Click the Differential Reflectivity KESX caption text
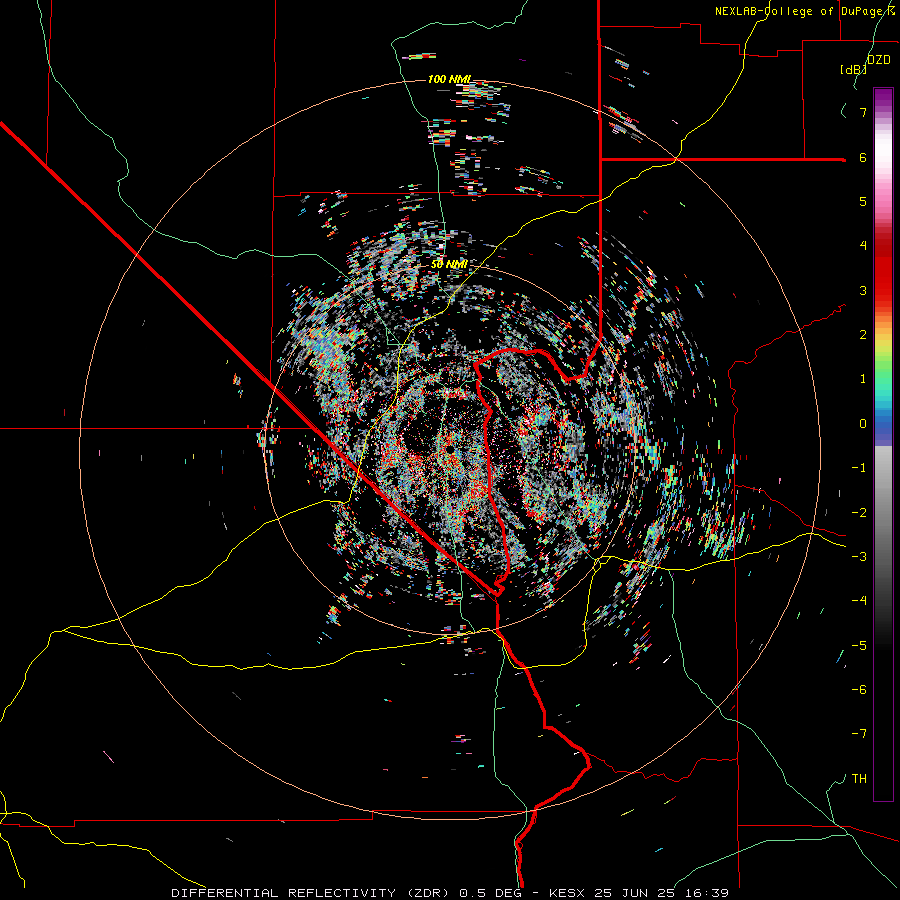900x900 pixels. coord(450,893)
